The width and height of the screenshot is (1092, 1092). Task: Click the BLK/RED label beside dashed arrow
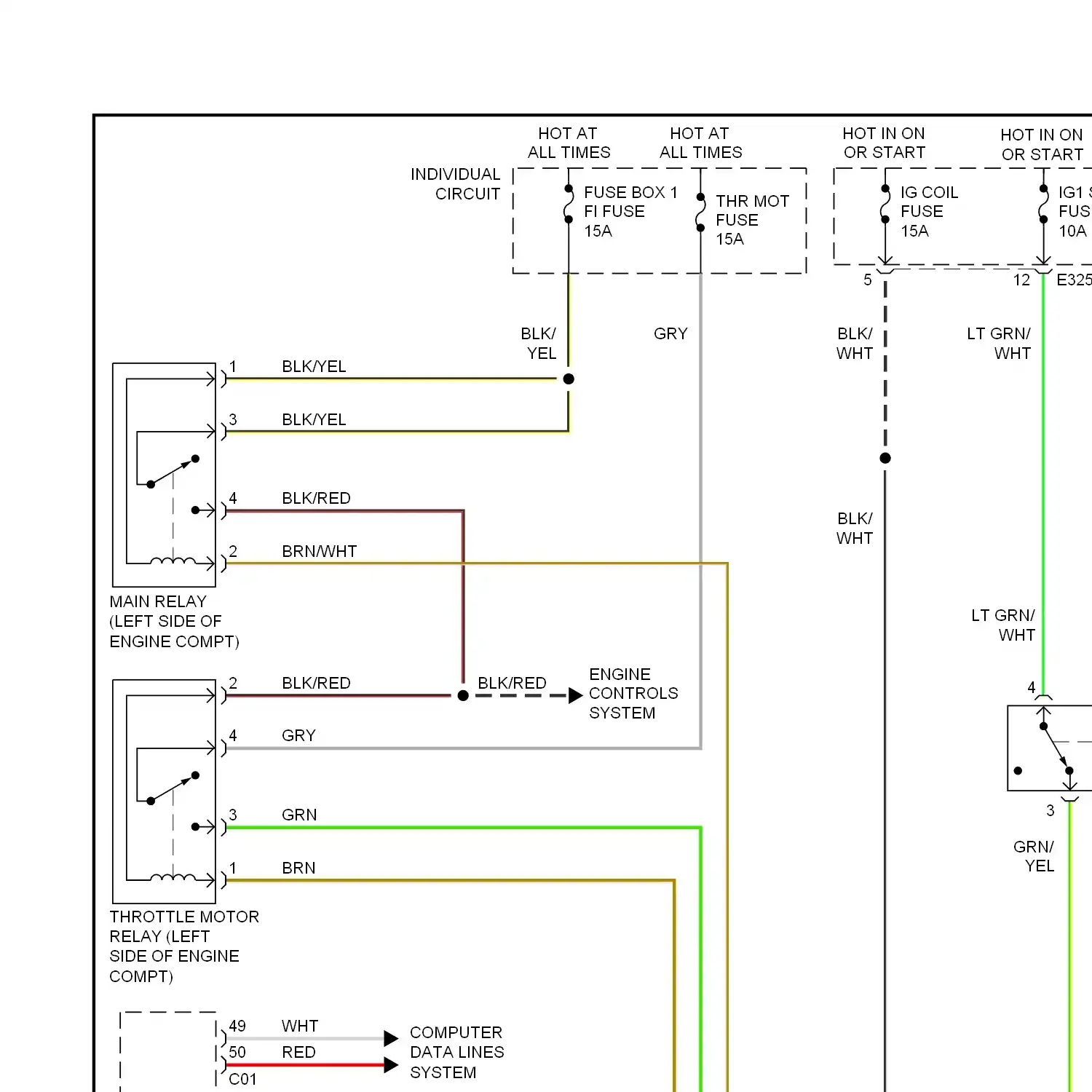512,683
